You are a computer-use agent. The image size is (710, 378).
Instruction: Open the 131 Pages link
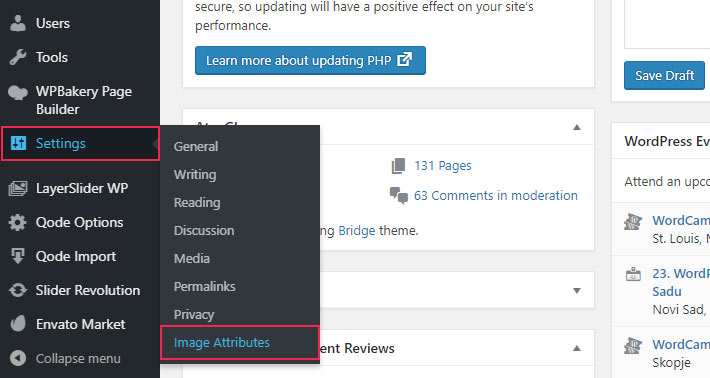[x=442, y=166]
